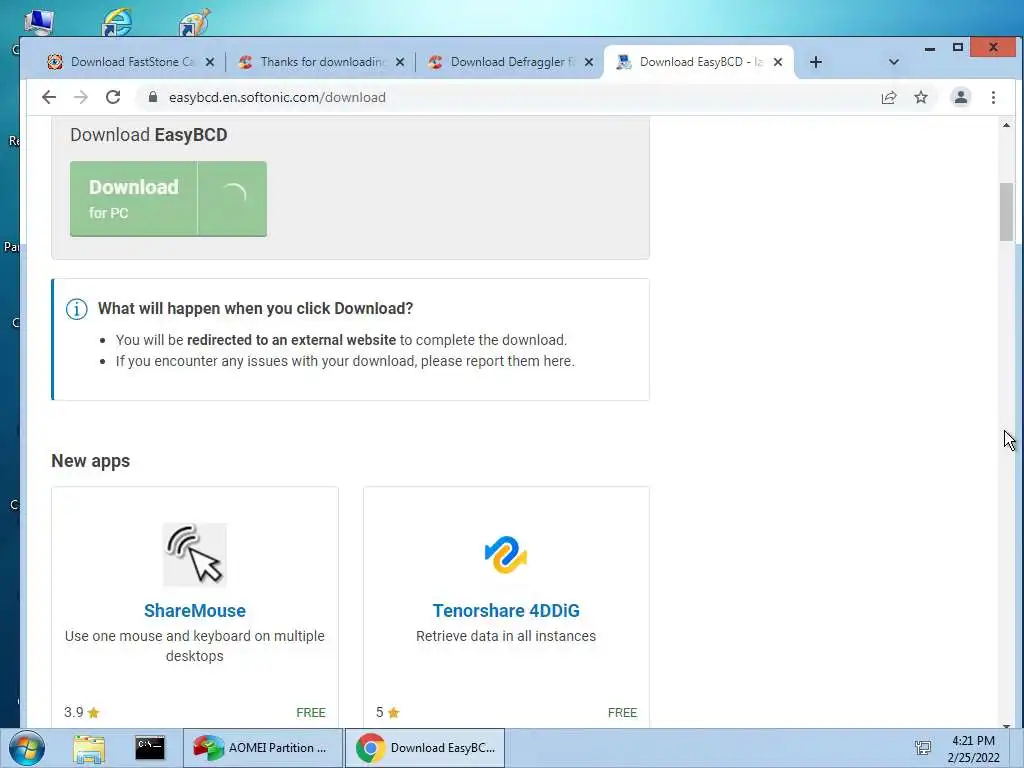The image size is (1024, 768).
Task: Click the 'New apps' section heading
Action: point(91,461)
